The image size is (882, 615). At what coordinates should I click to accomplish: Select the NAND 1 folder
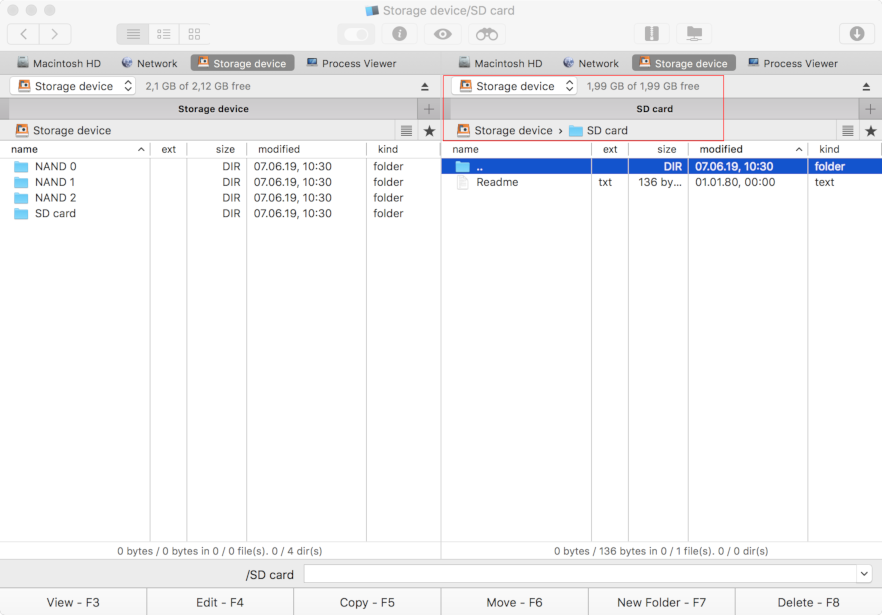(x=55, y=182)
